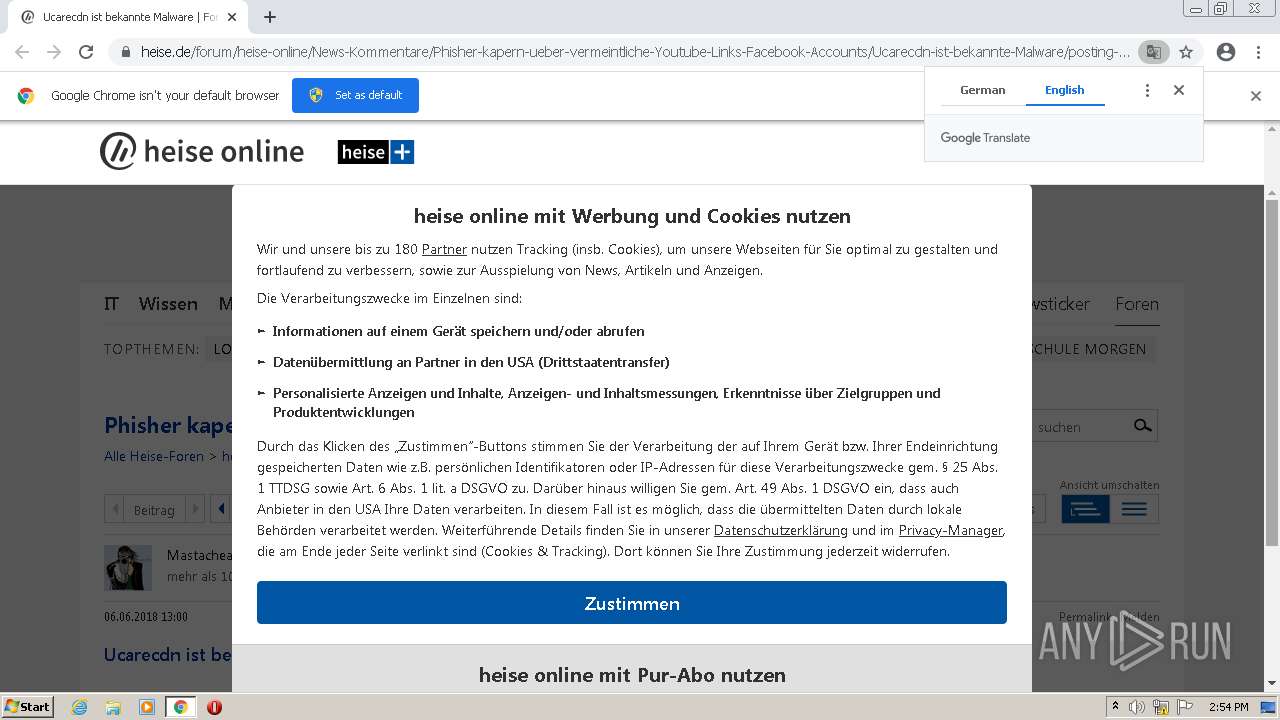Screen dimensions: 1280x720
Task: Open a new Chrome tab
Action: pos(270,17)
